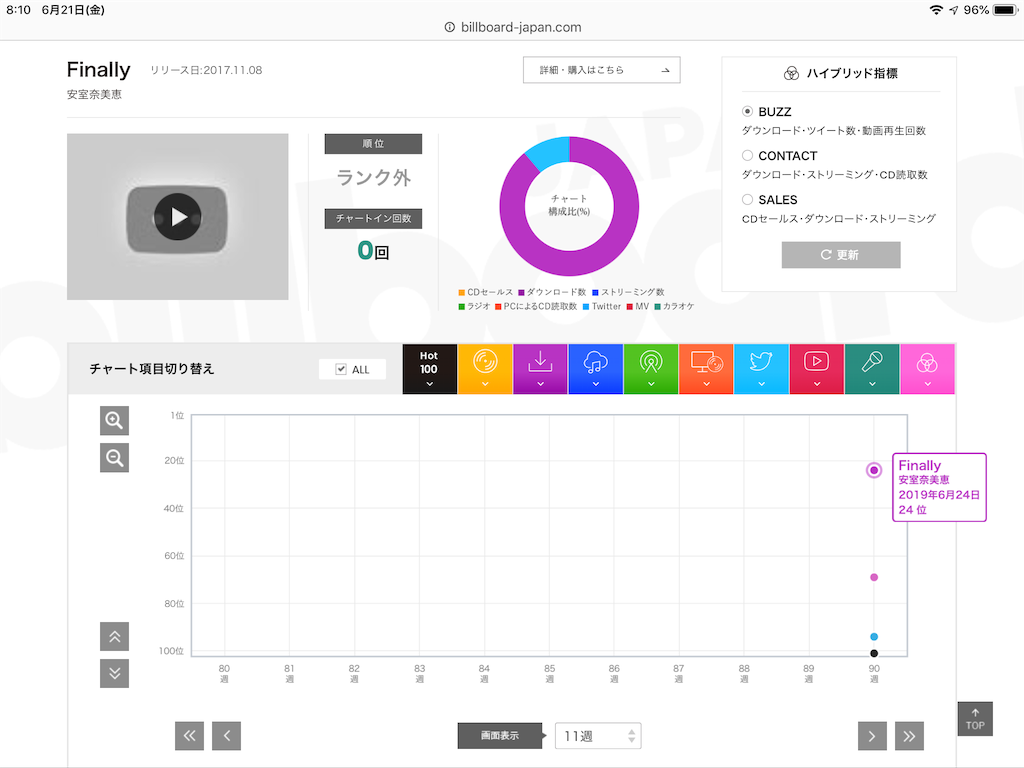Play the Finally video thumbnail
This screenshot has height=768, width=1024.
[178, 217]
